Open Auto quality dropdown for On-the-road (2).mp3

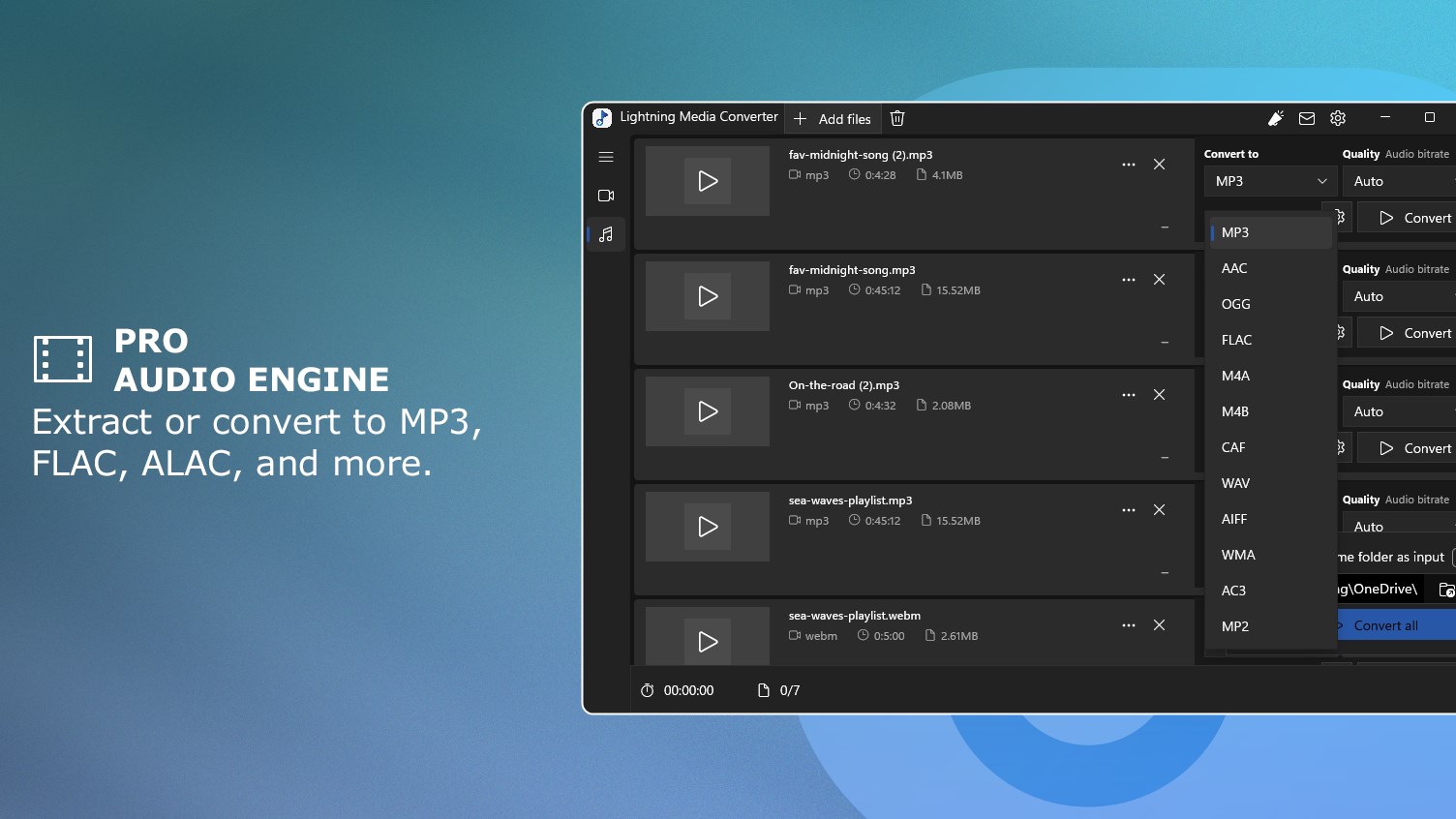[x=1399, y=411]
